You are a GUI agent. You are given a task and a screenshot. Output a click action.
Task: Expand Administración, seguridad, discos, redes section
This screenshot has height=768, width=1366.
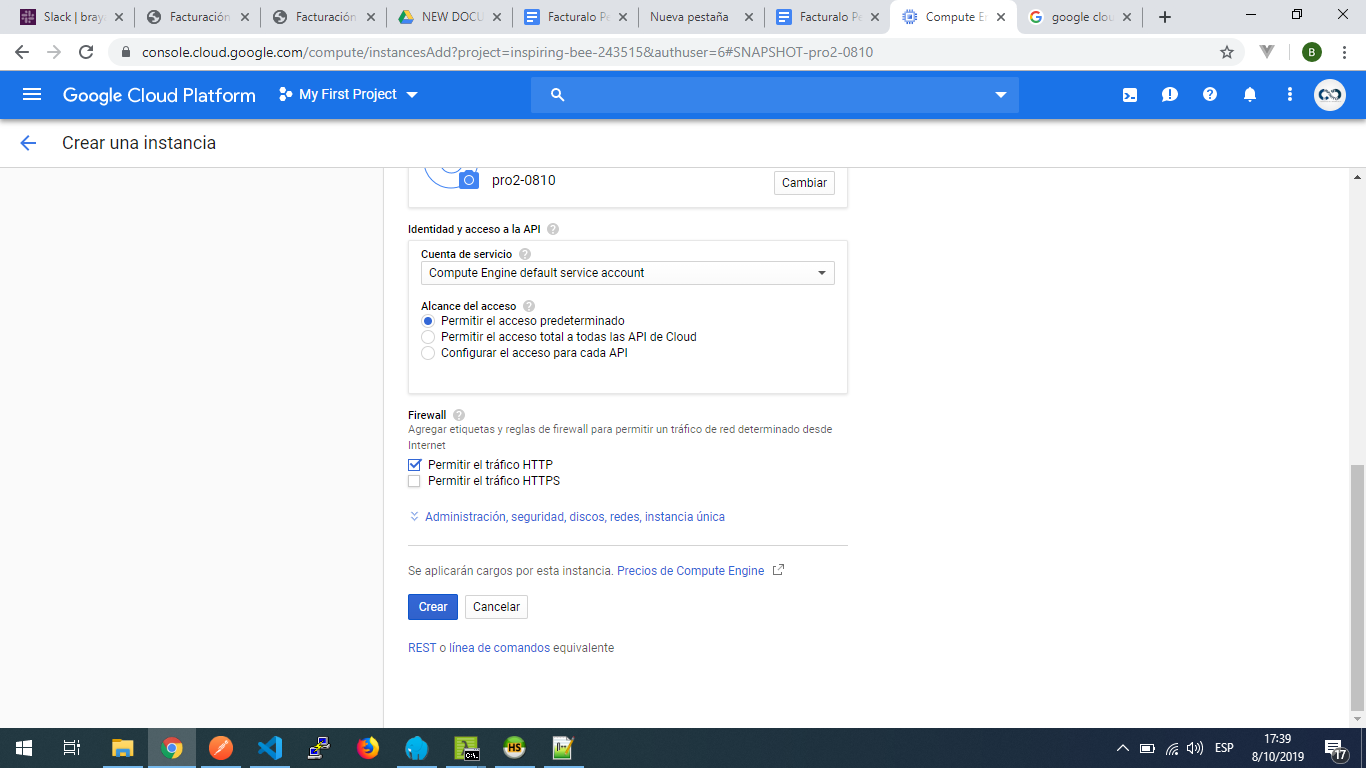(x=574, y=517)
